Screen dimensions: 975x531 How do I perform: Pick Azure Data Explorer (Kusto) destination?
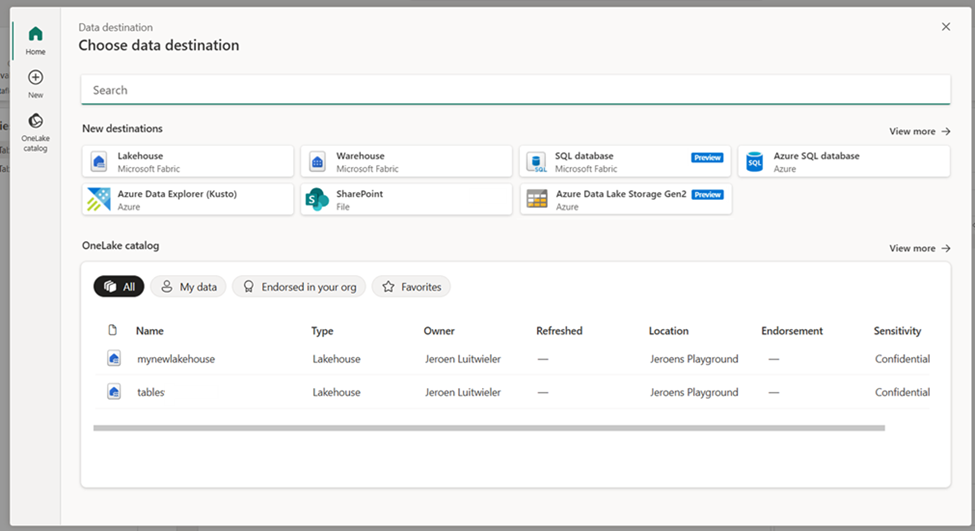188,199
